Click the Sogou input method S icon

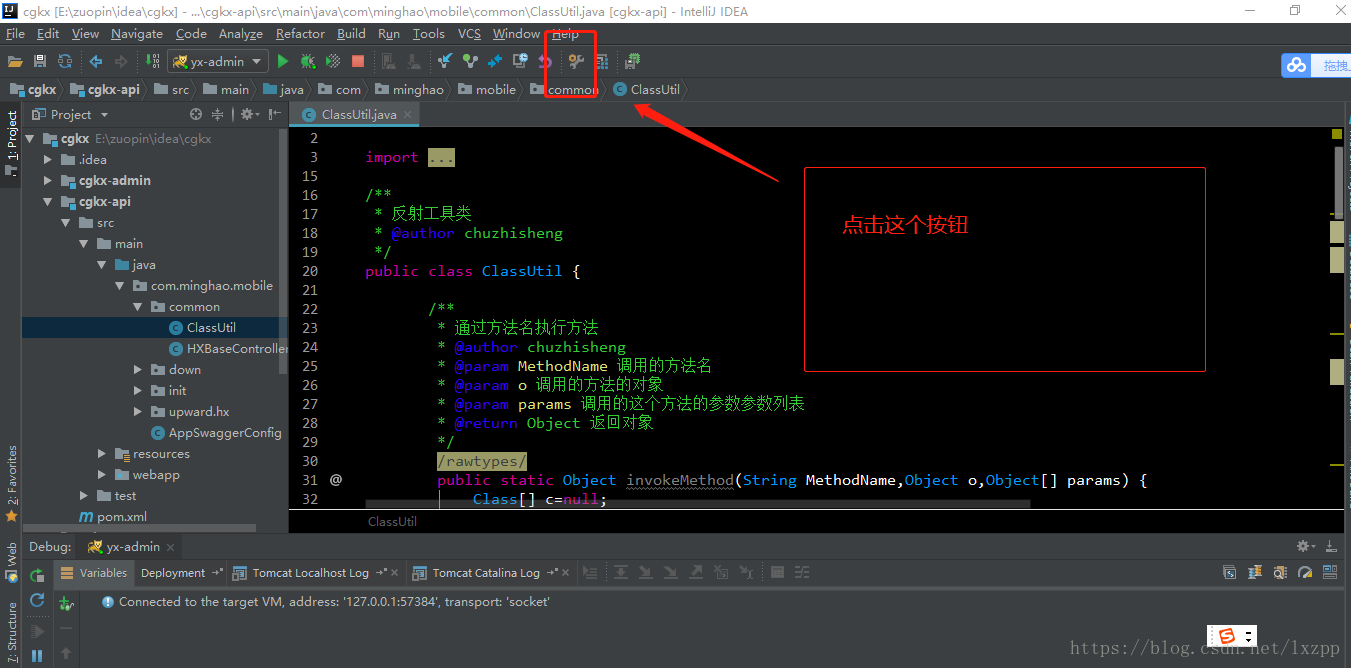tap(1225, 636)
